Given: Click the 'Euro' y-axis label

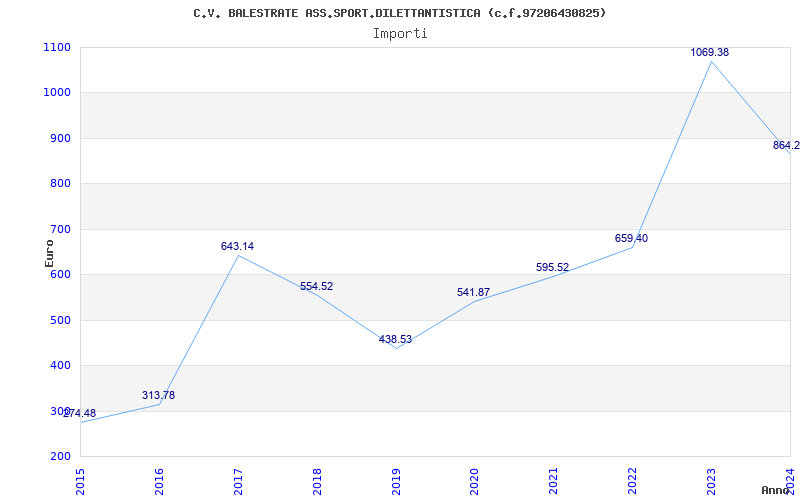Looking at the screenshot, I should (x=49, y=253).
